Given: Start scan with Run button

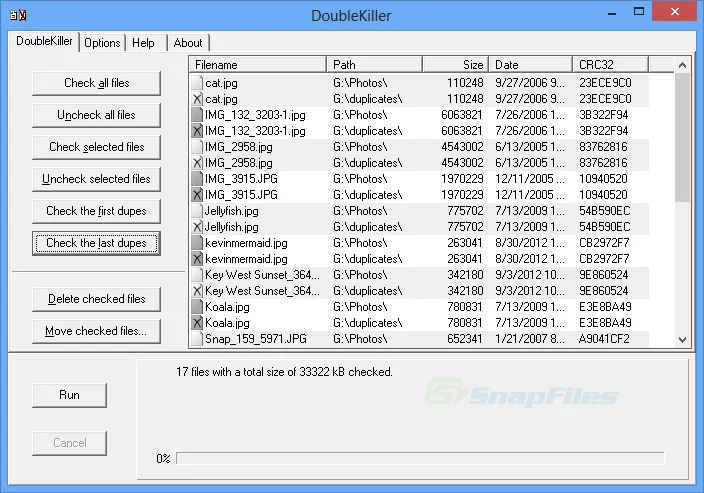Looking at the screenshot, I should pos(70,395).
